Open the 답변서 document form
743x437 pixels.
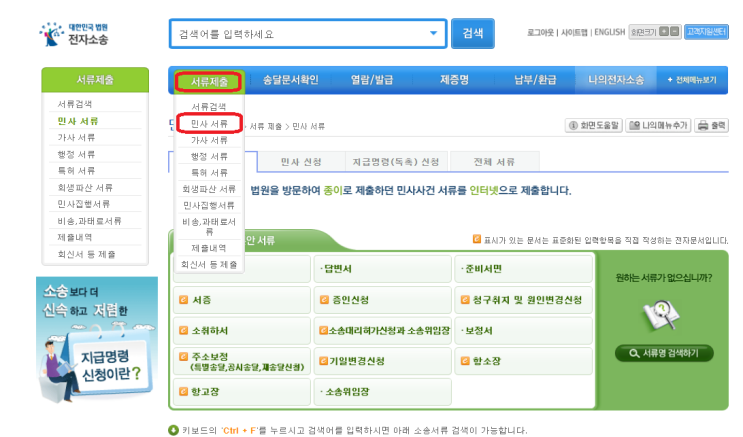[382, 269]
